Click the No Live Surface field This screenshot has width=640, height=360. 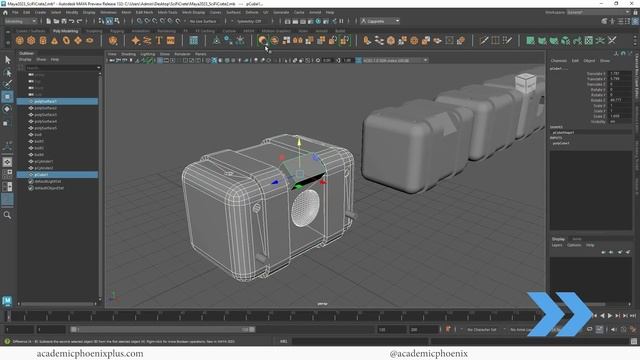pyautogui.click(x=203, y=21)
